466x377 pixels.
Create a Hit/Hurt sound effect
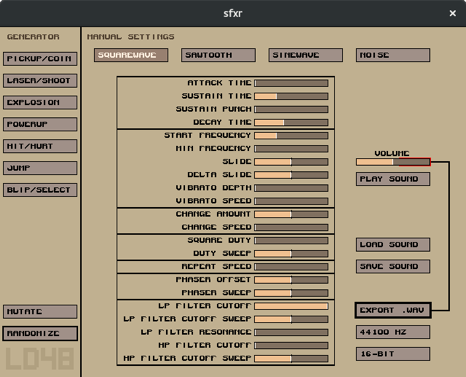click(40, 146)
